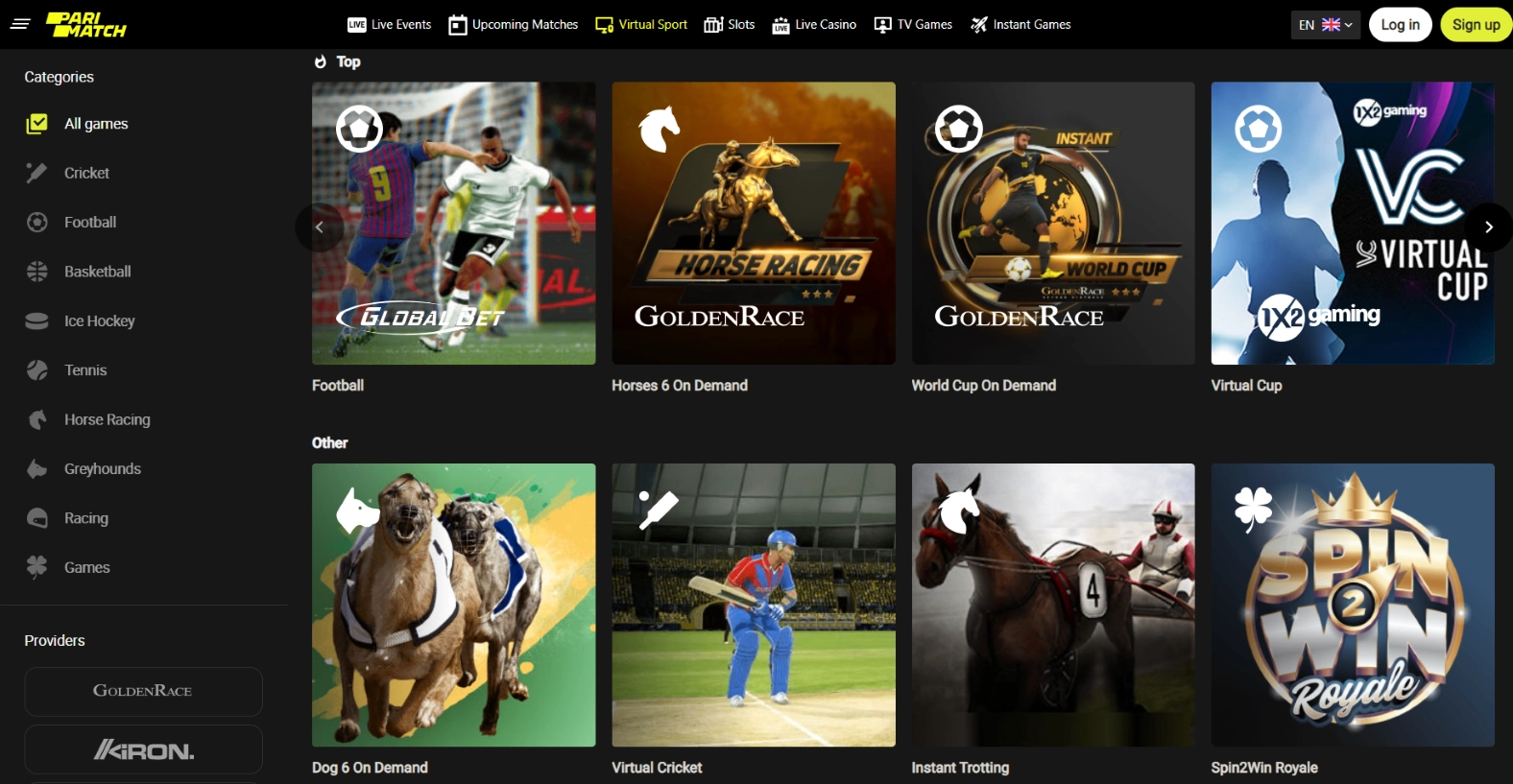The height and width of the screenshot is (784, 1513).
Task: Click the Sign up button
Action: coord(1477,25)
